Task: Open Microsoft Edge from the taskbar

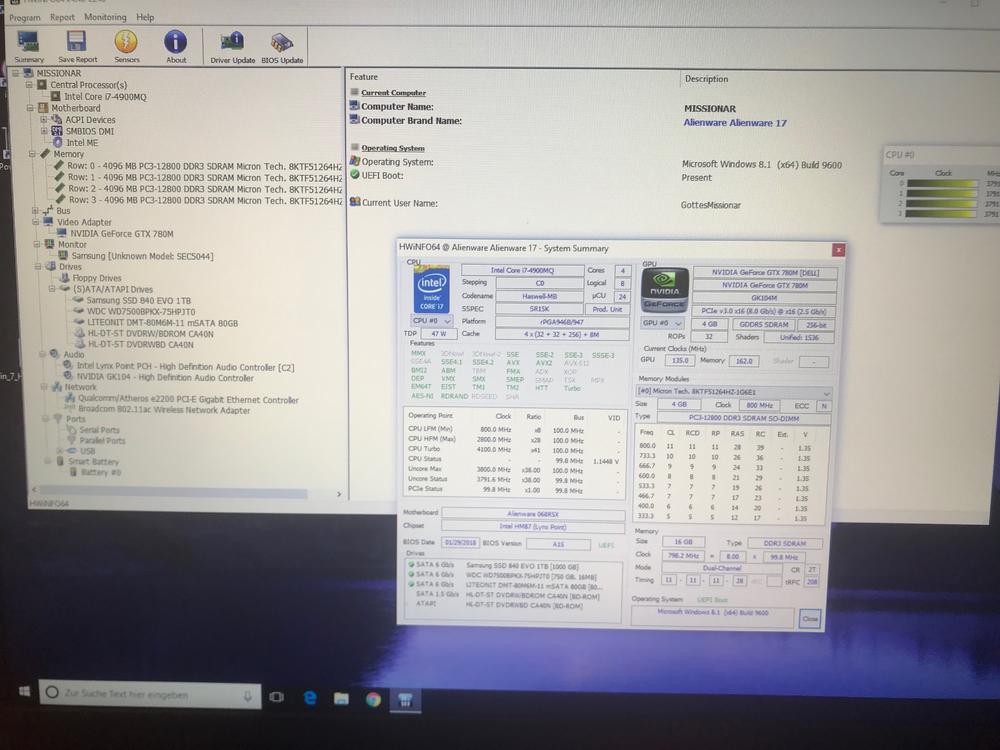Action: point(310,698)
